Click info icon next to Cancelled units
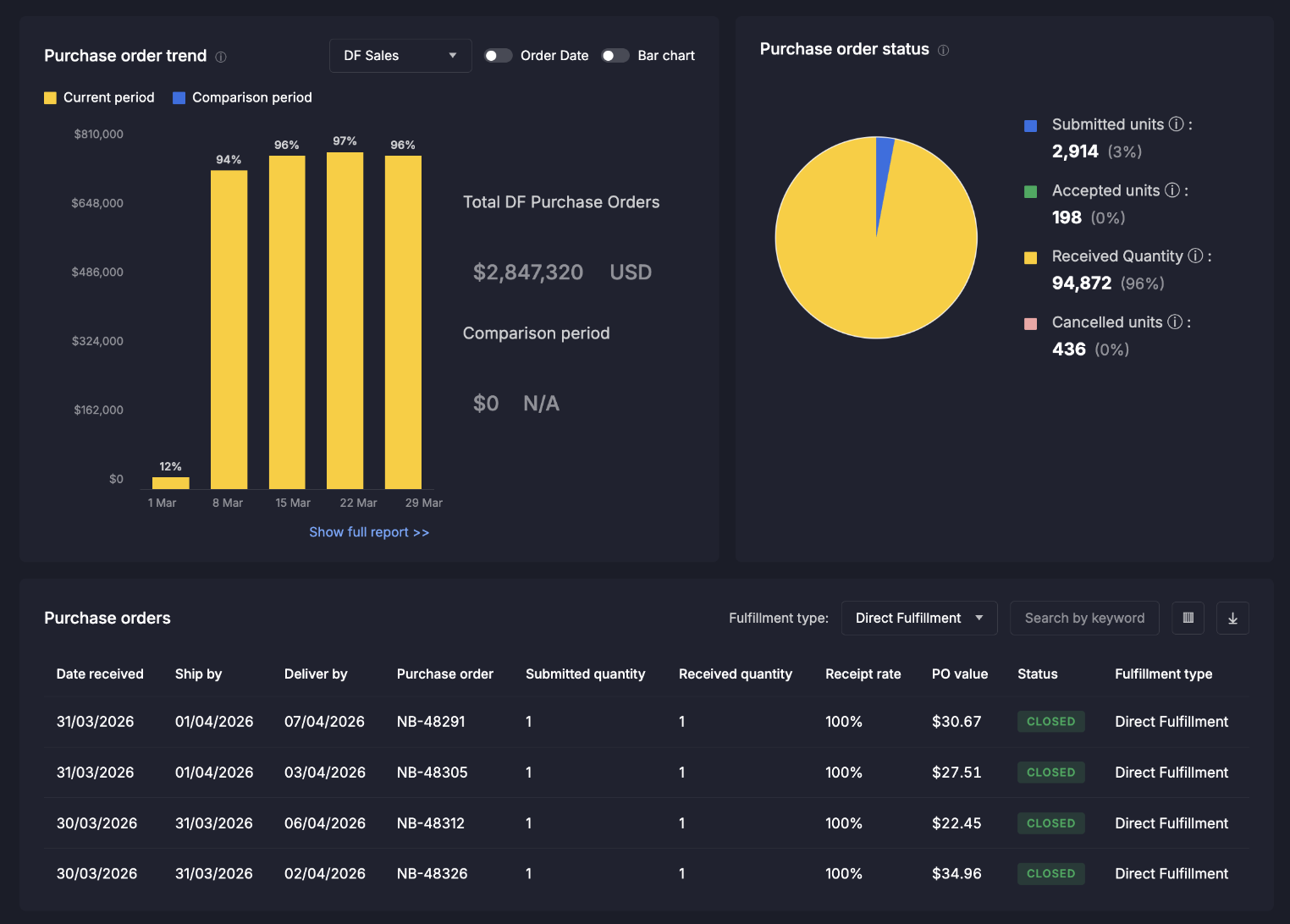Image resolution: width=1290 pixels, height=924 pixels. [x=1175, y=322]
